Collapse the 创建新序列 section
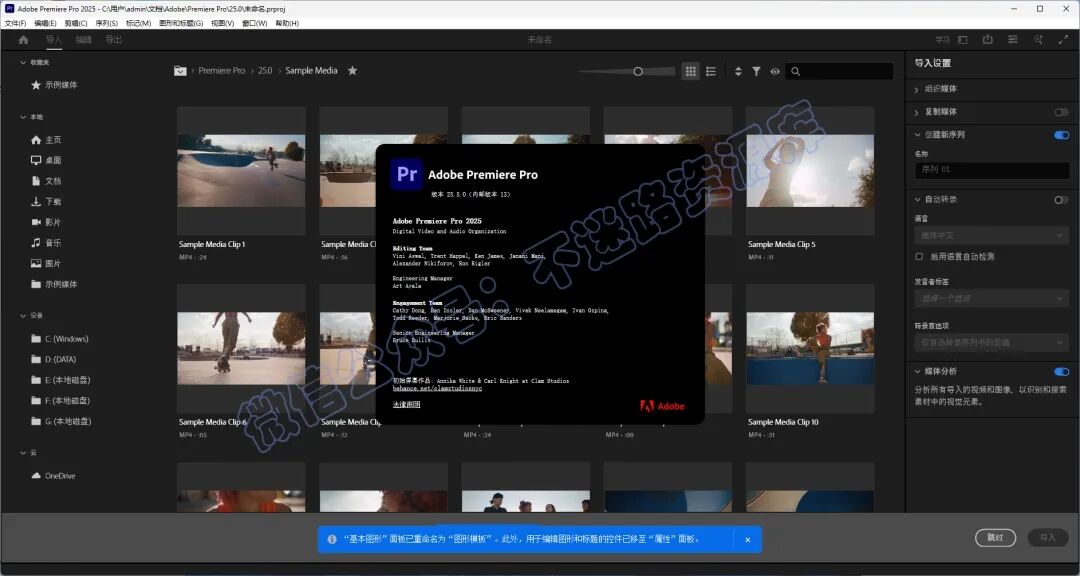This screenshot has height=576, width=1080. (x=917, y=135)
